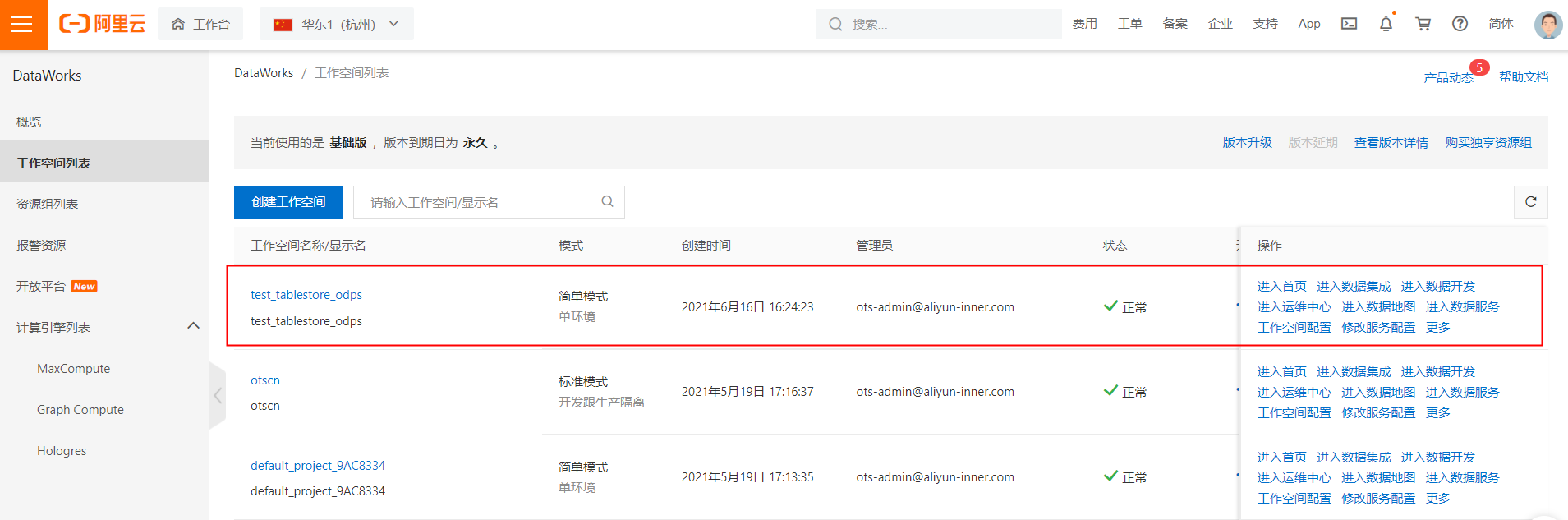This screenshot has height=520, width=1568.
Task: Click 进入首页 for test_tablestore_odps
Action: click(1281, 286)
